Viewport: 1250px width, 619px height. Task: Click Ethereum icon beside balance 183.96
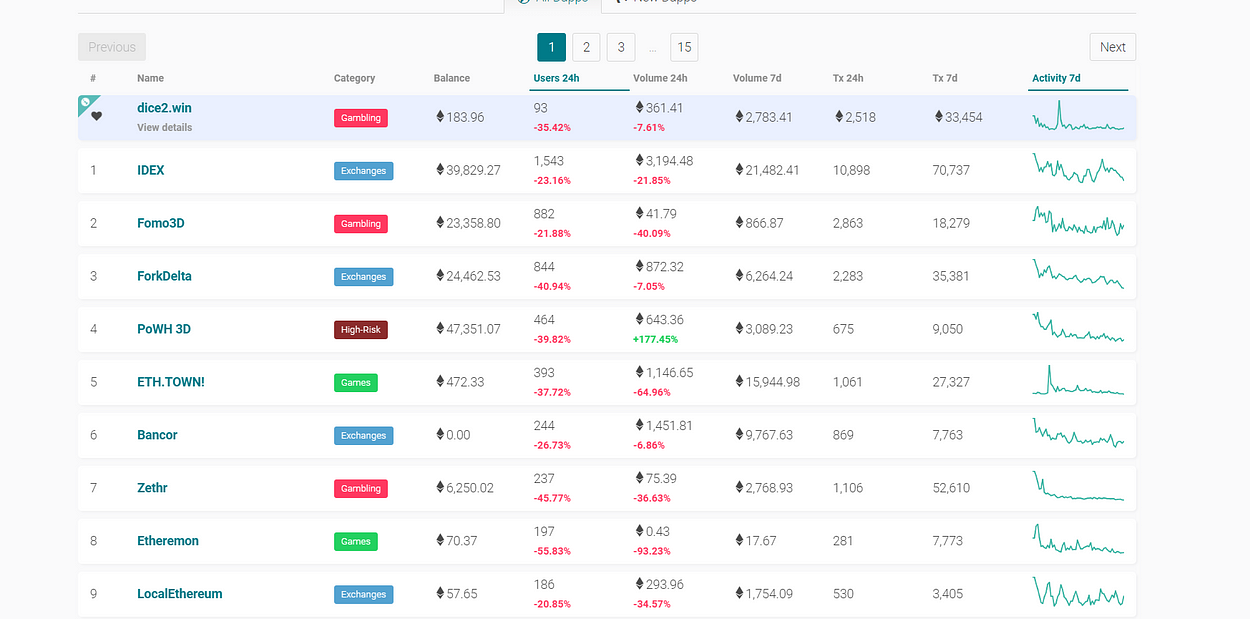pyautogui.click(x=440, y=117)
